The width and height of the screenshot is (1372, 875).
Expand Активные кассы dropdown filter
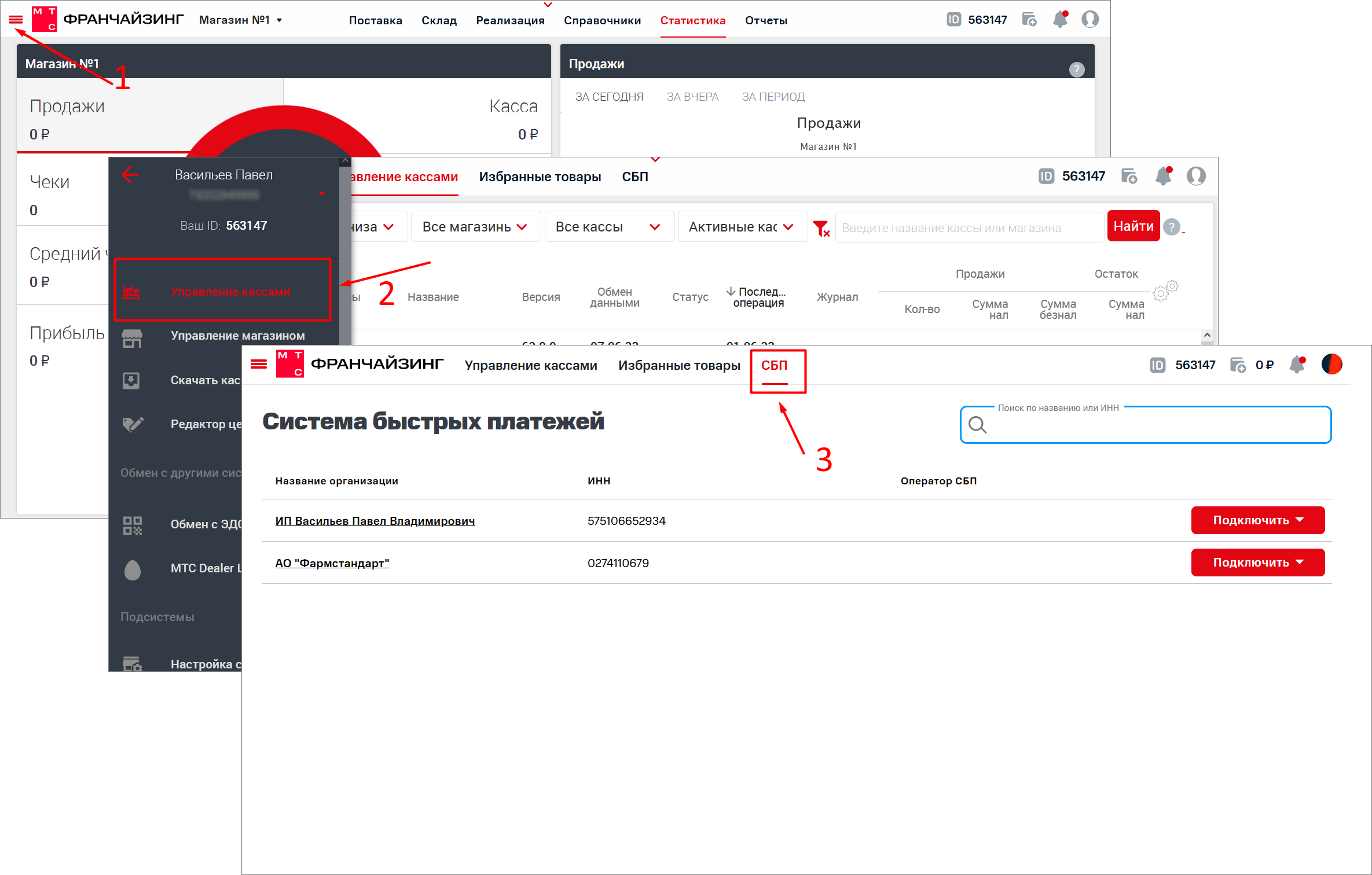click(x=742, y=226)
